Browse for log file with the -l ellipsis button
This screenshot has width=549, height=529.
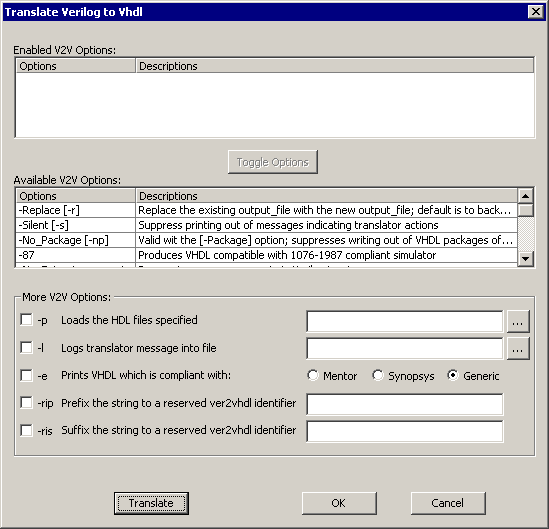tap(518, 348)
